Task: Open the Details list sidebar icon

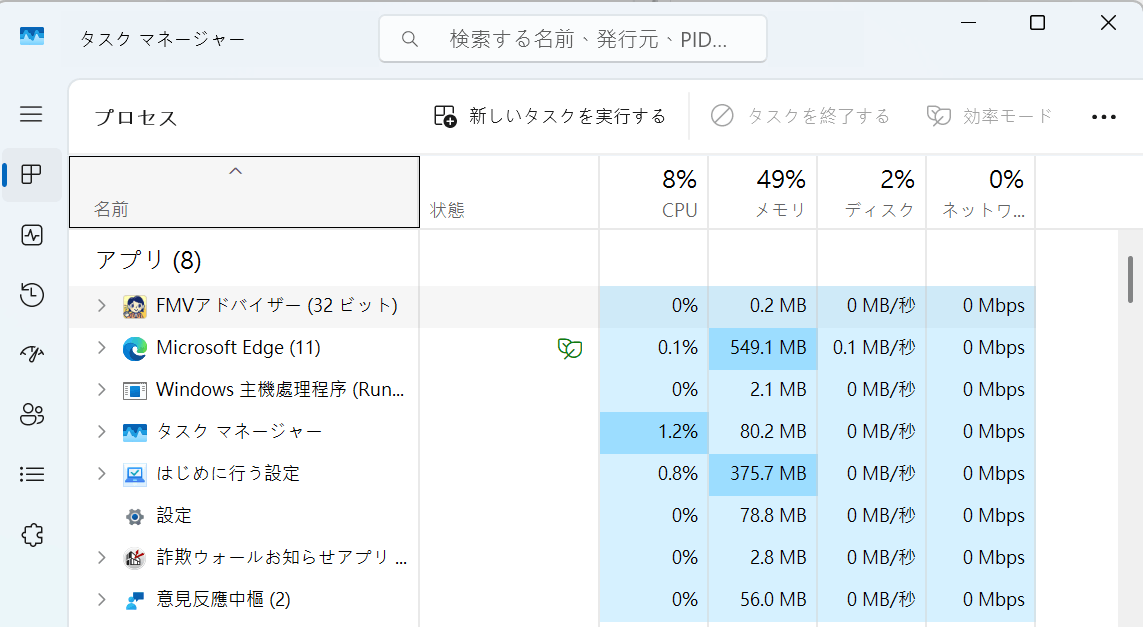Action: pos(31,475)
